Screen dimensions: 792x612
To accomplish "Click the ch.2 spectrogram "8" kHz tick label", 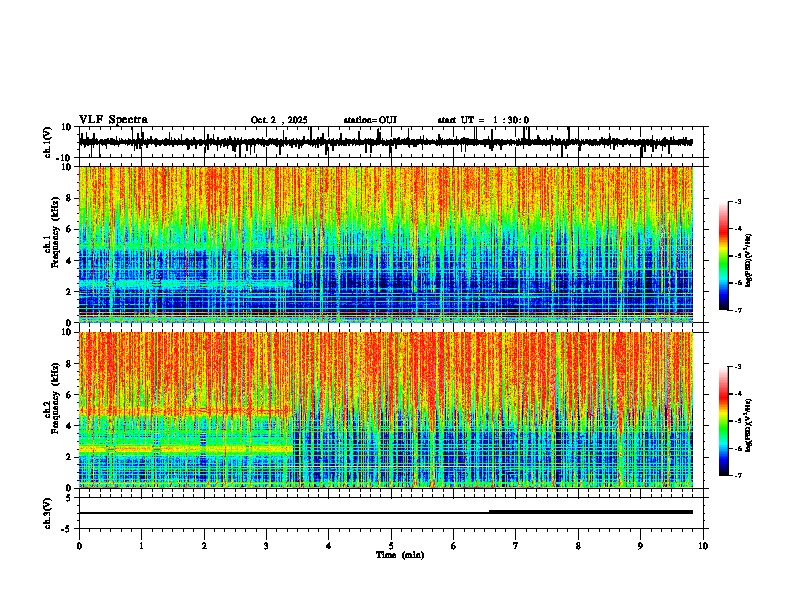I will (70, 364).
